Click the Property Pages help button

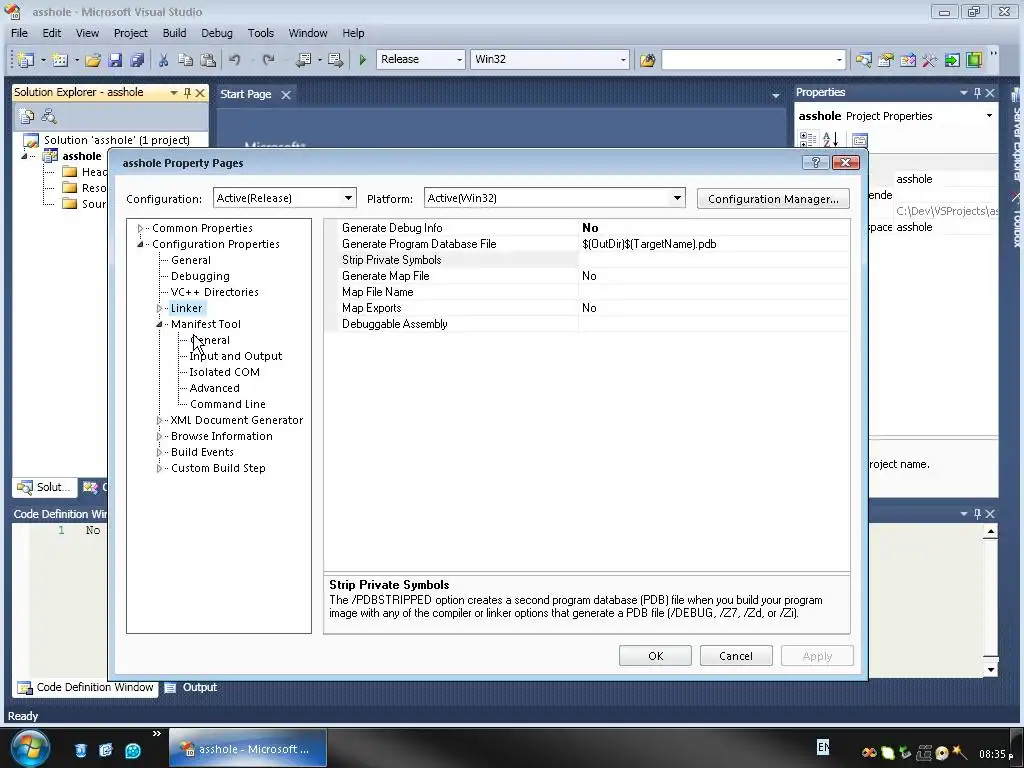(816, 163)
